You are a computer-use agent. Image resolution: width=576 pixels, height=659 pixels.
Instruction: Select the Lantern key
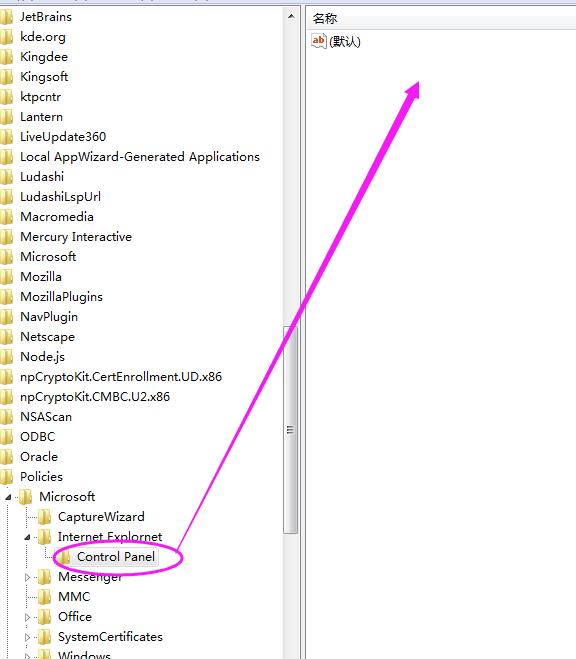[42, 117]
